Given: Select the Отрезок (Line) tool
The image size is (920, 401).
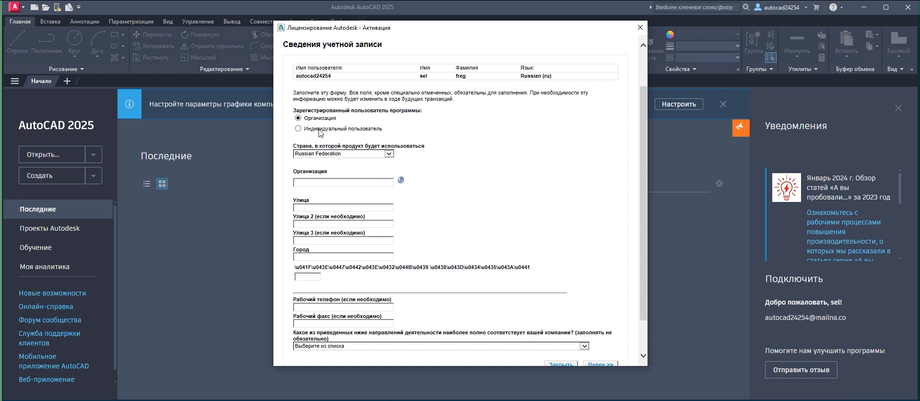Looking at the screenshot, I should point(17,42).
